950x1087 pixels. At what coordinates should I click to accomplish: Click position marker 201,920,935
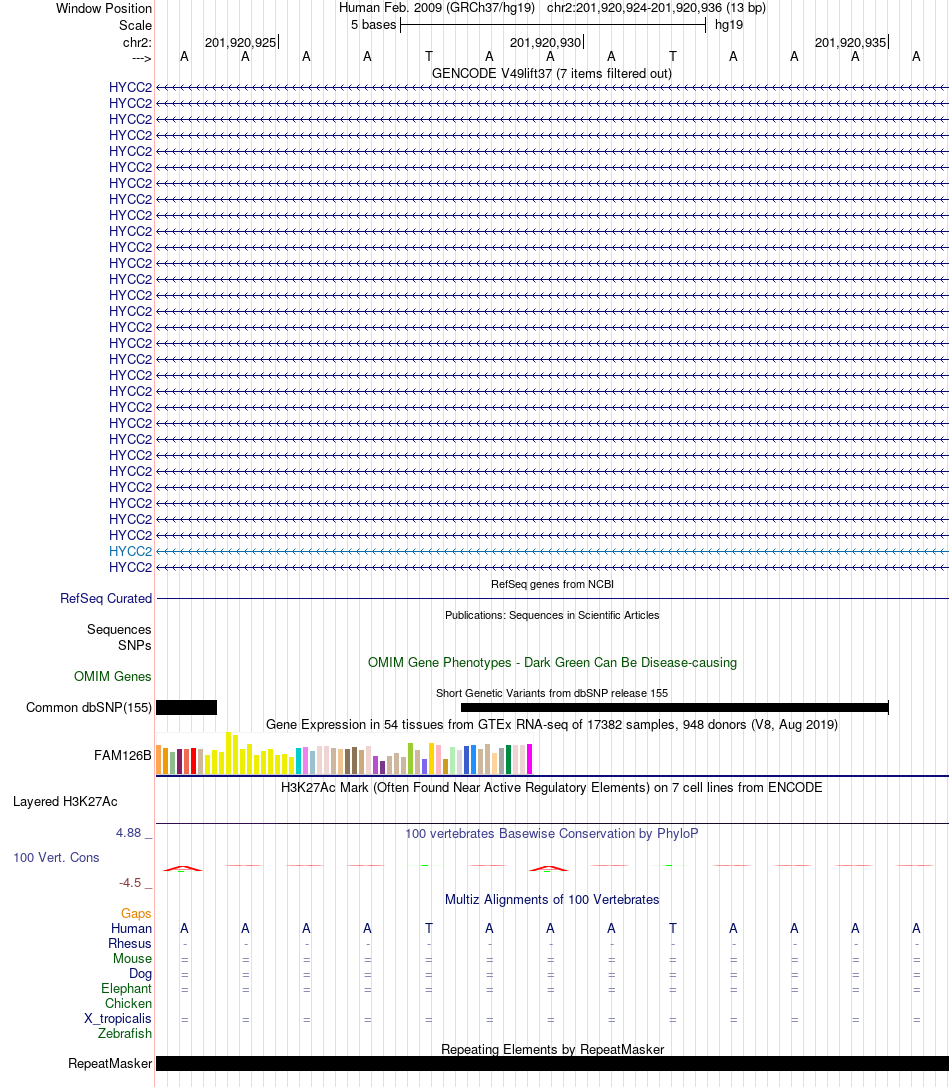(x=851, y=42)
